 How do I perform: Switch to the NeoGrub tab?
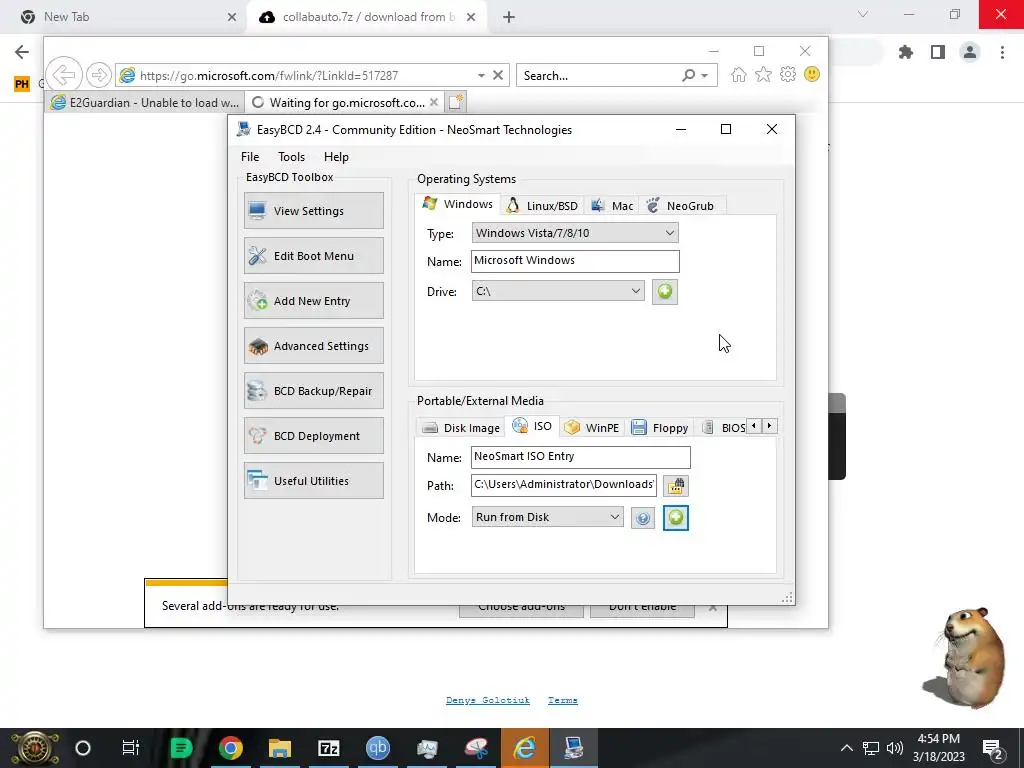[x=681, y=206]
